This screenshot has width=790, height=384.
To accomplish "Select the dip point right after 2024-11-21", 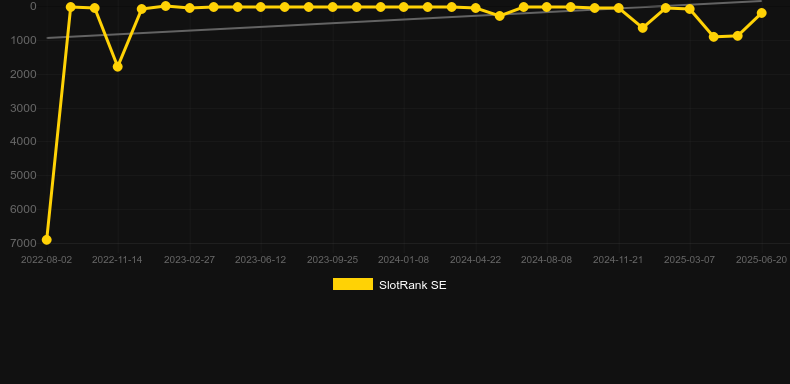I will pyautogui.click(x=642, y=28).
